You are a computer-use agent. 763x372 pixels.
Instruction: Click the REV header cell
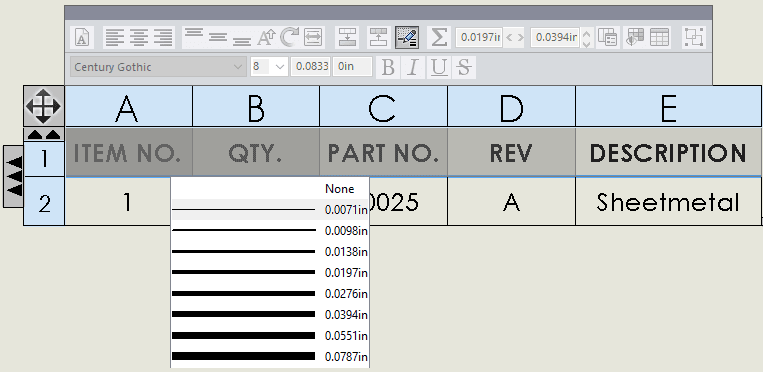[511, 152]
